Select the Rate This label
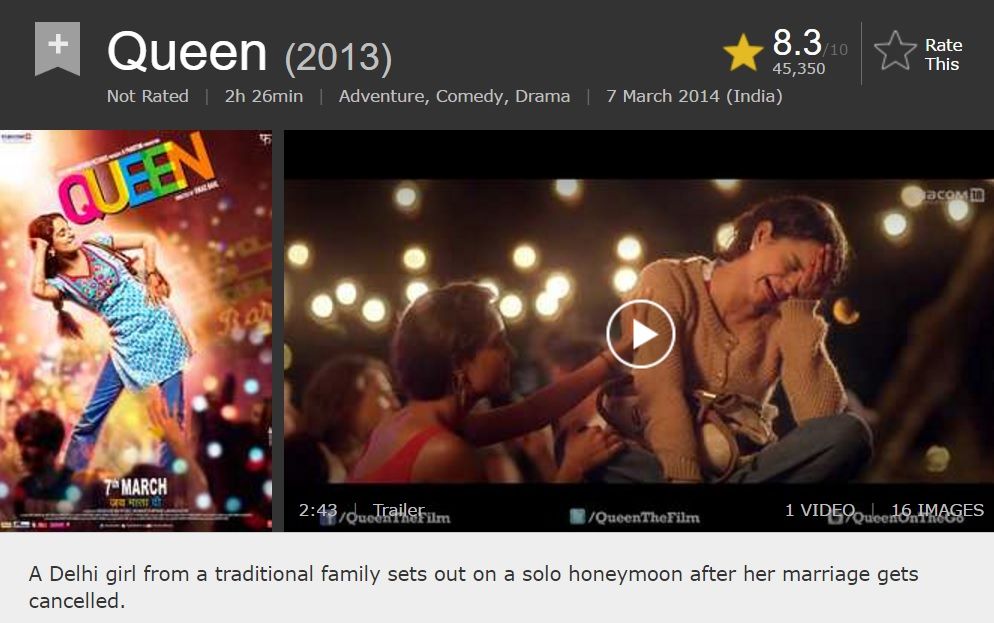The height and width of the screenshot is (623, 994). click(943, 55)
